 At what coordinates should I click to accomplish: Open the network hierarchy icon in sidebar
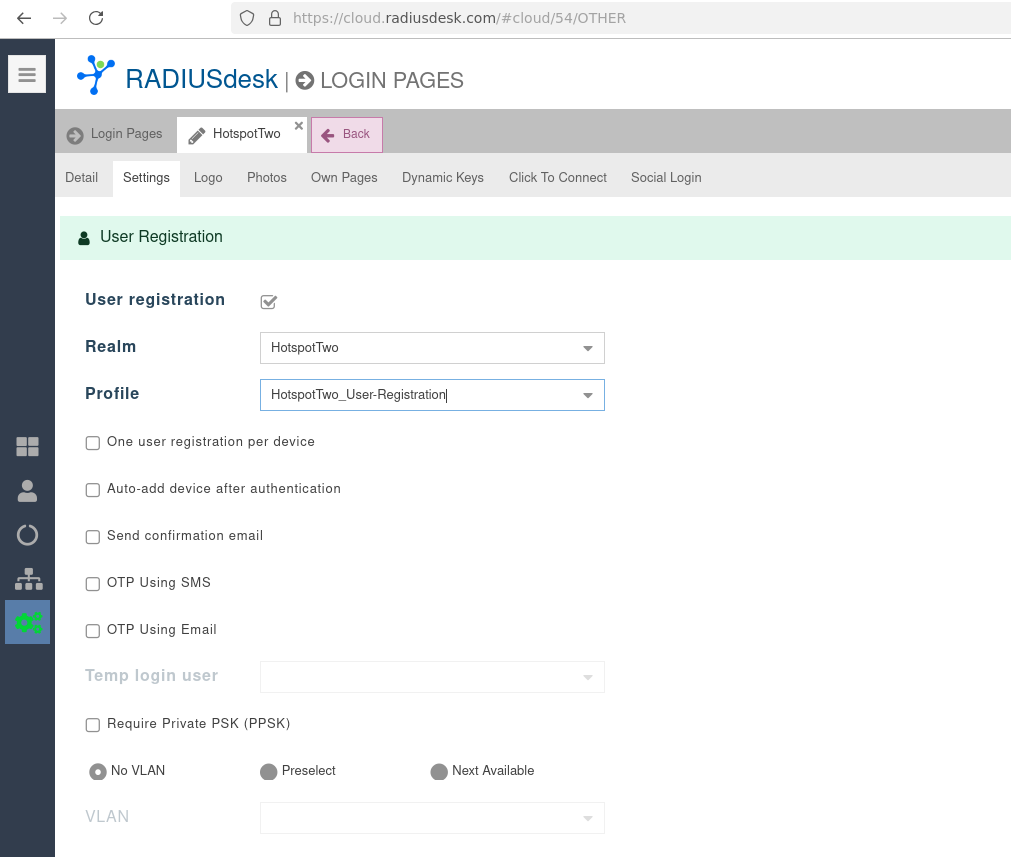click(27, 579)
